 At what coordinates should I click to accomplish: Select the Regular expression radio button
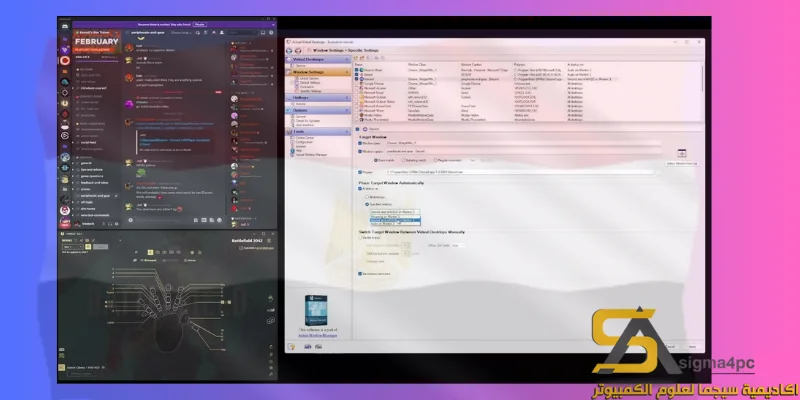coord(435,160)
